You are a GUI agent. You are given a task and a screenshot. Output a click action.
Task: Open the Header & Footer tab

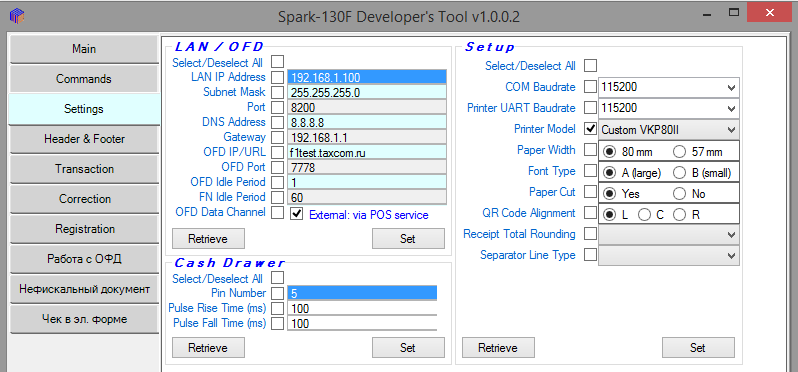pos(84,139)
